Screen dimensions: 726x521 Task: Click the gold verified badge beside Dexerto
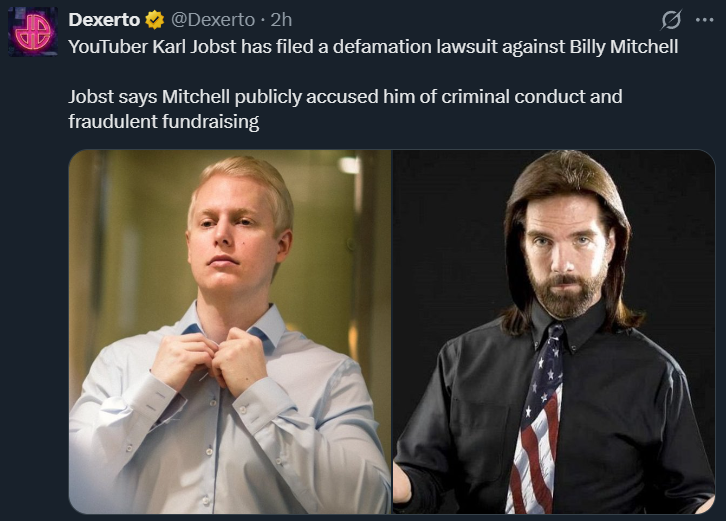155,20
